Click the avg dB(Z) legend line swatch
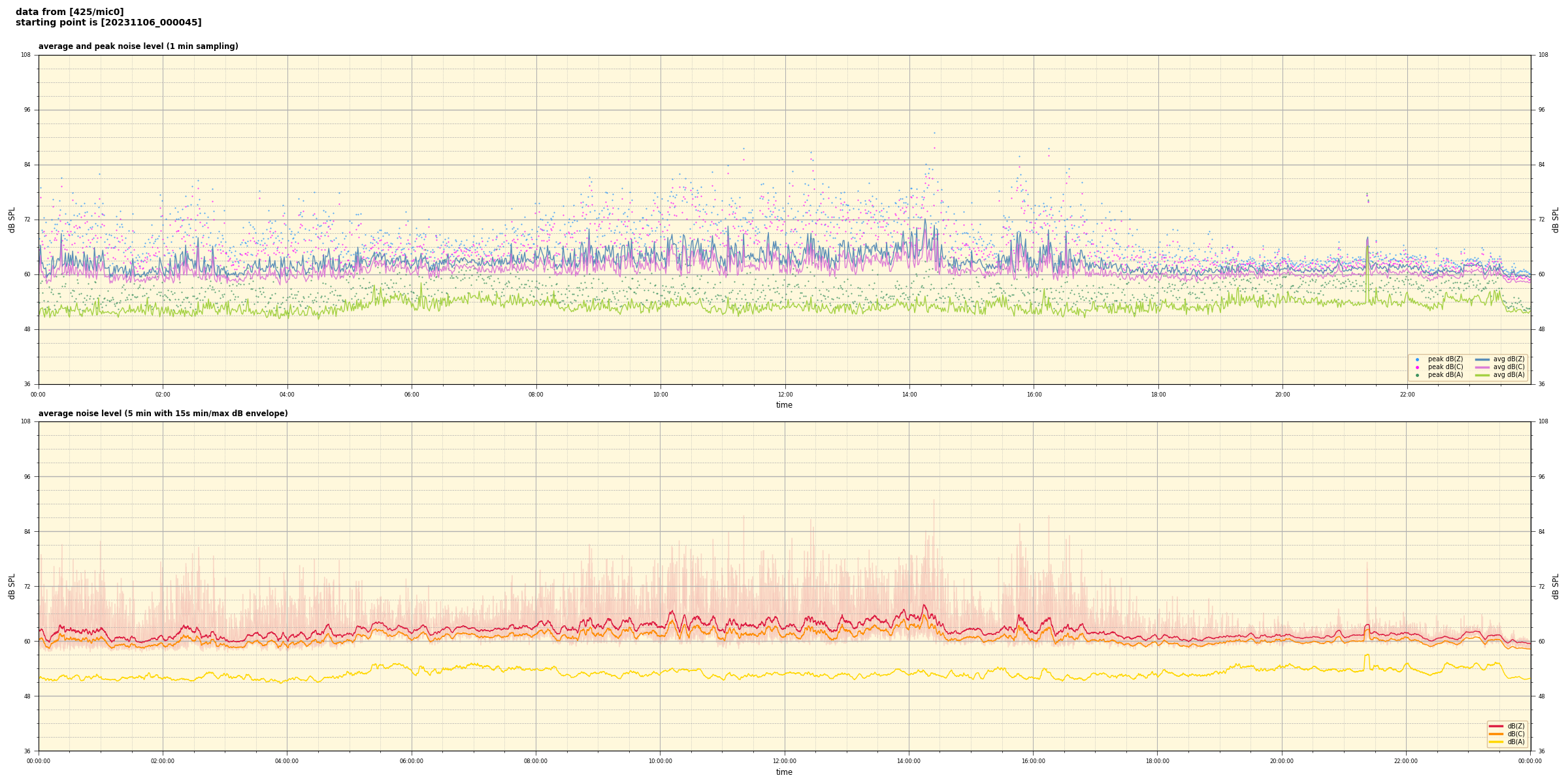This screenshot has width=1568, height=784. (x=1482, y=359)
